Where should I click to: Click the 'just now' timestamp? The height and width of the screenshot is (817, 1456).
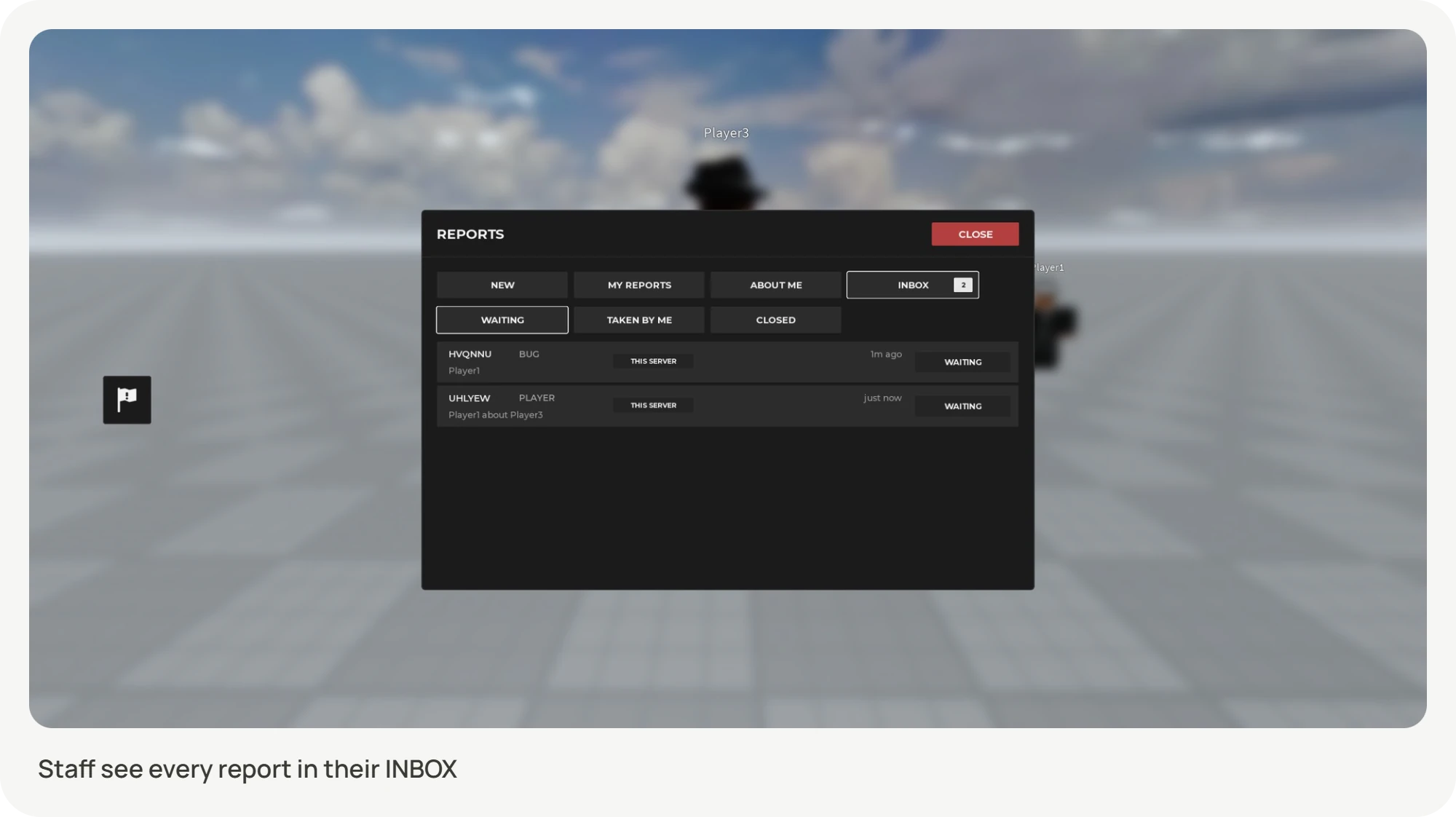coord(882,398)
